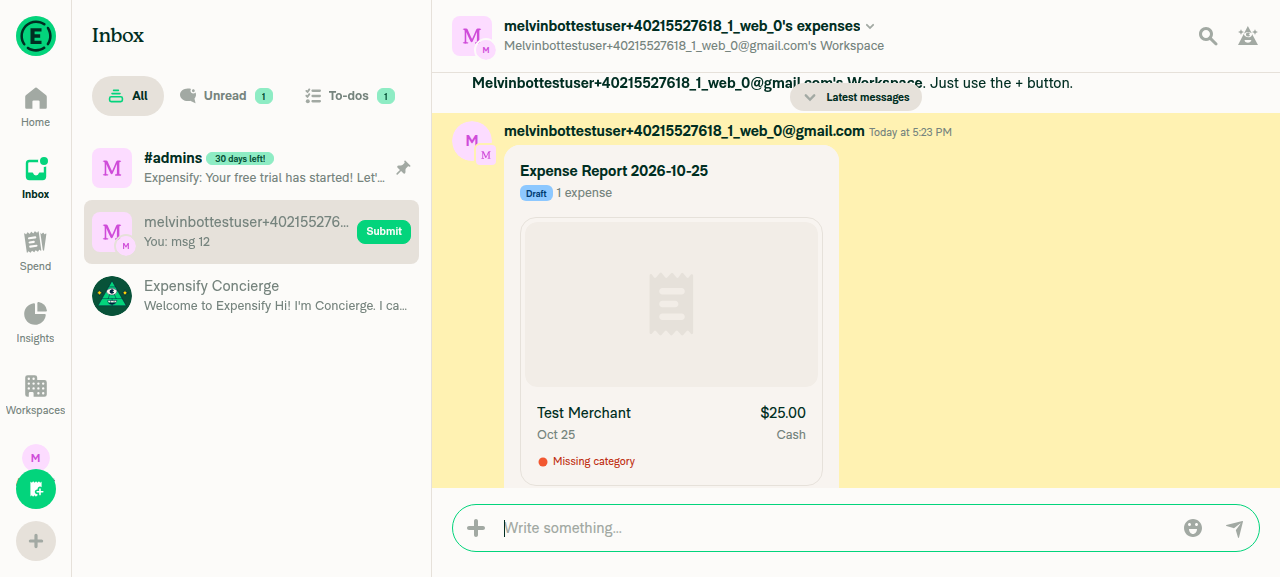Image resolution: width=1280 pixels, height=577 pixels.
Task: Click the Concierge avatar icon
Action: [112, 296]
